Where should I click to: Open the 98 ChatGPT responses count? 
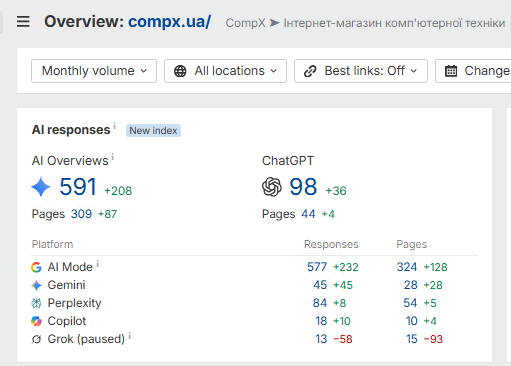tap(303, 187)
